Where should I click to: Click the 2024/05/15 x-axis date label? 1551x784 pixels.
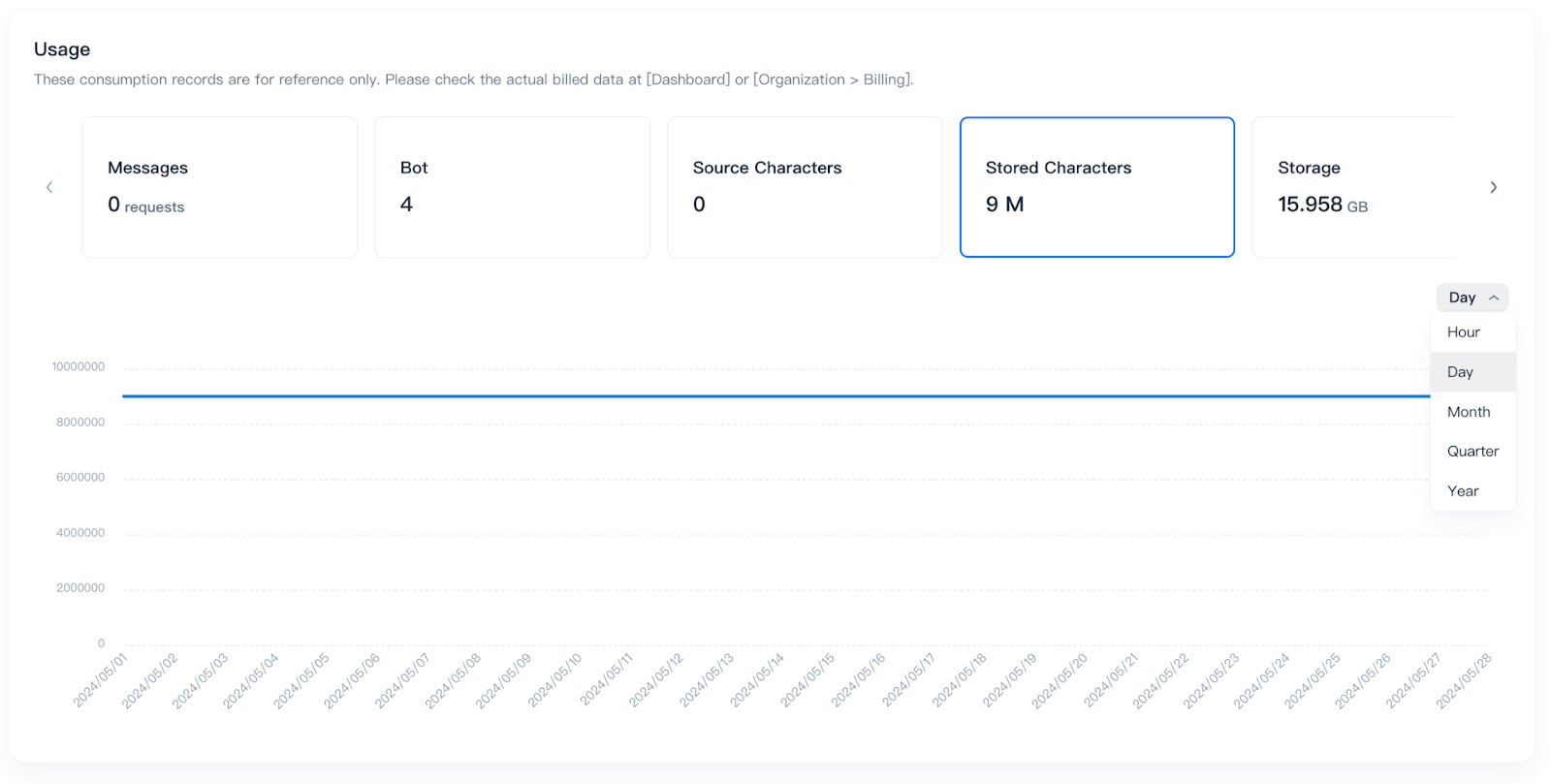808,680
